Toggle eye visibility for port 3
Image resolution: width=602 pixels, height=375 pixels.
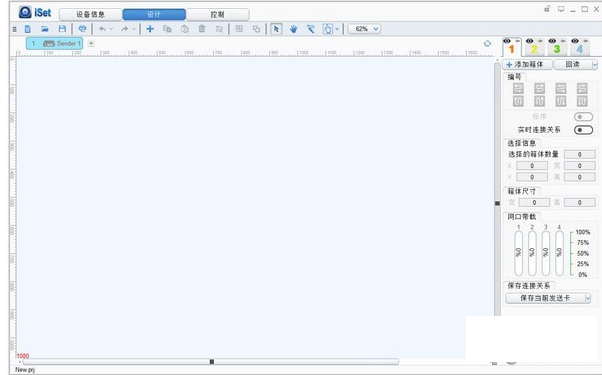[552, 41]
